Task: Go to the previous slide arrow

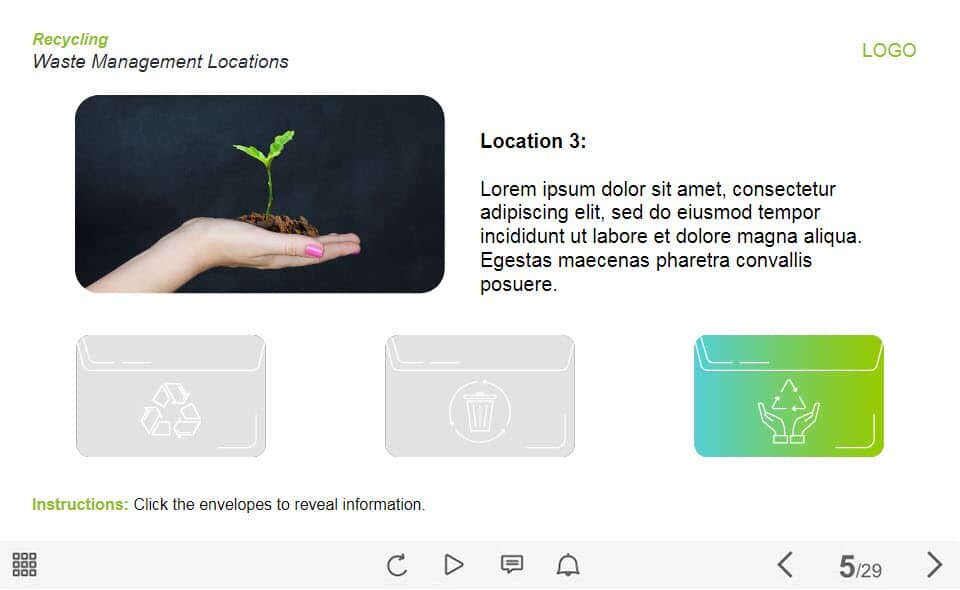Action: point(786,564)
